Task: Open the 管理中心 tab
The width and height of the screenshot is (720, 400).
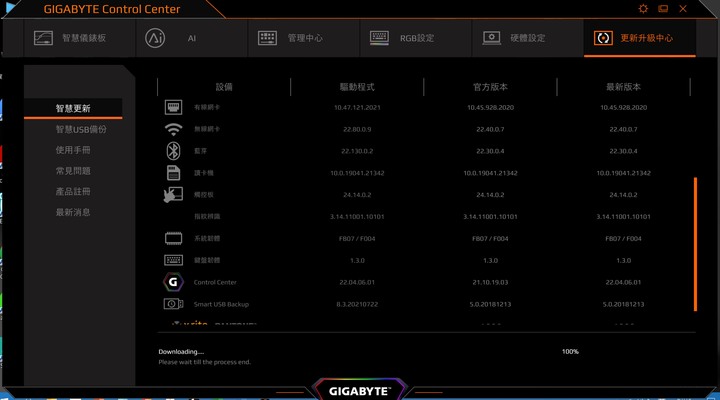Action: [x=304, y=38]
